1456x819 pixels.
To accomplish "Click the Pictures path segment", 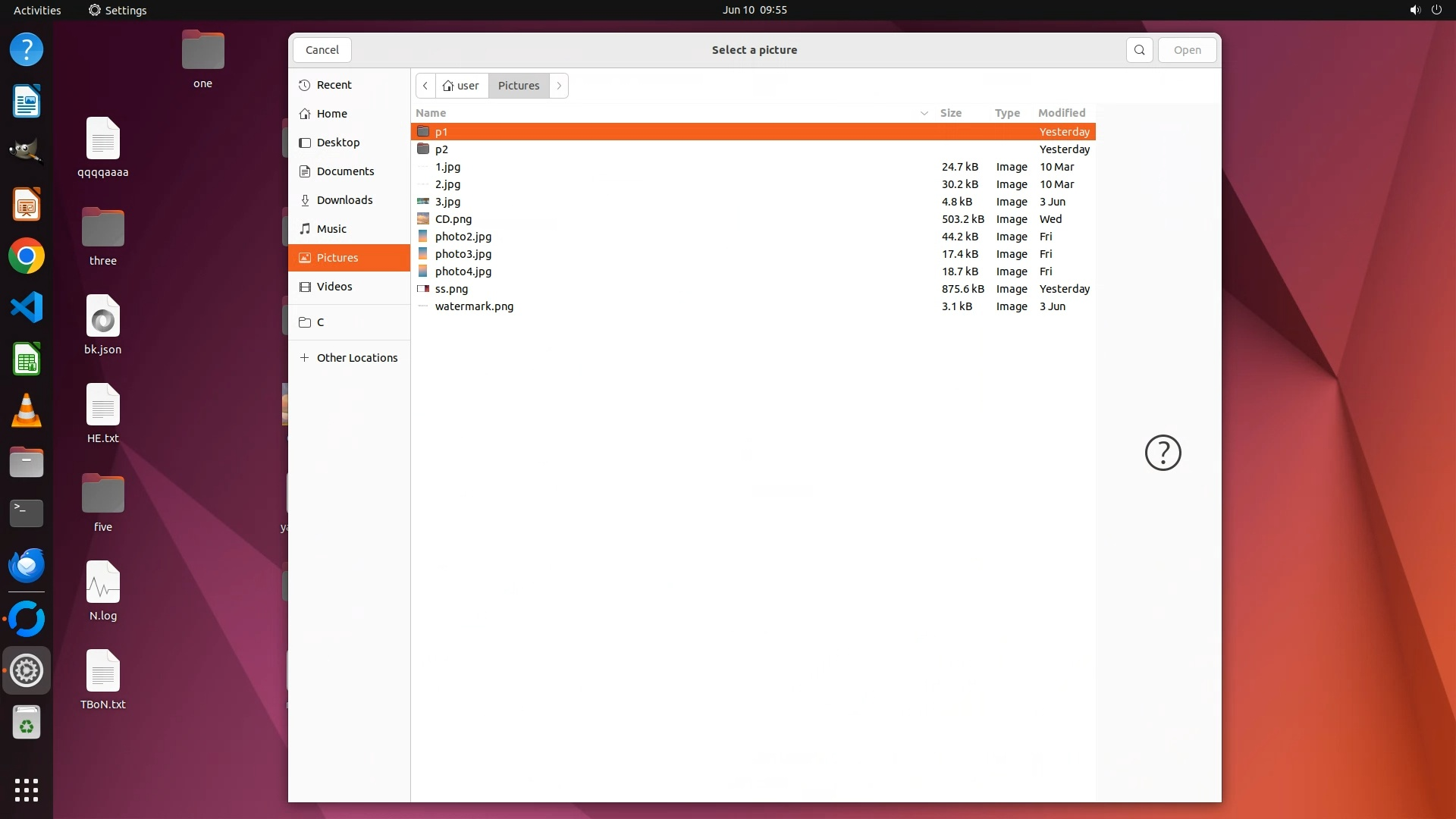I will click(519, 86).
